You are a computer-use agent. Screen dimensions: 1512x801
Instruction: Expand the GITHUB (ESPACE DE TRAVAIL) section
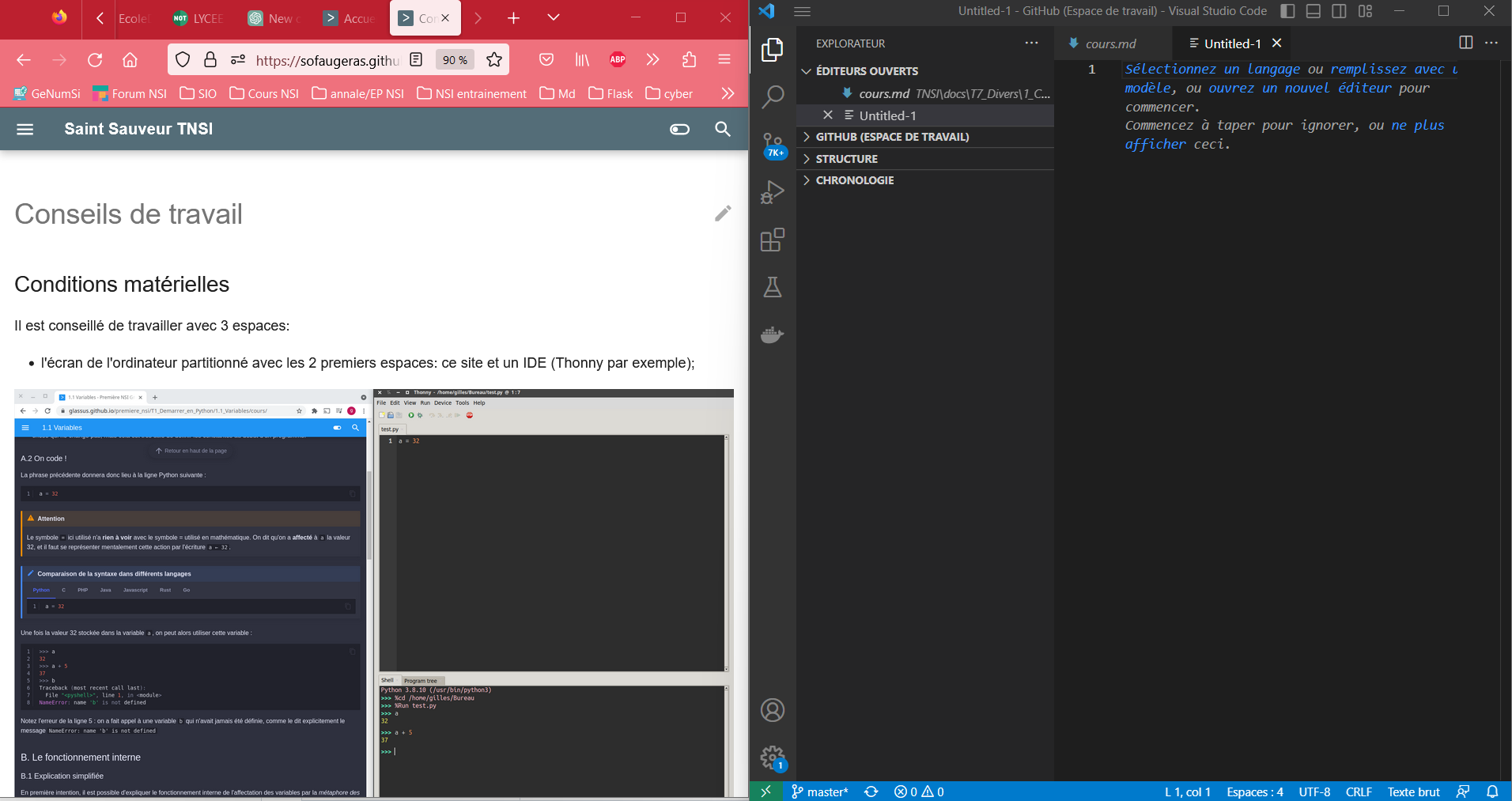pyautogui.click(x=892, y=137)
